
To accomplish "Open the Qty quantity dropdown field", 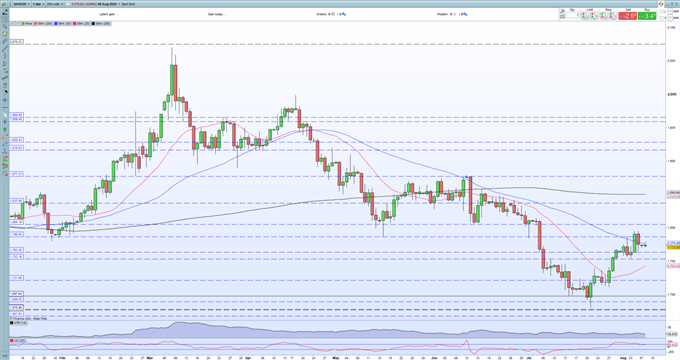I will 572,16.
